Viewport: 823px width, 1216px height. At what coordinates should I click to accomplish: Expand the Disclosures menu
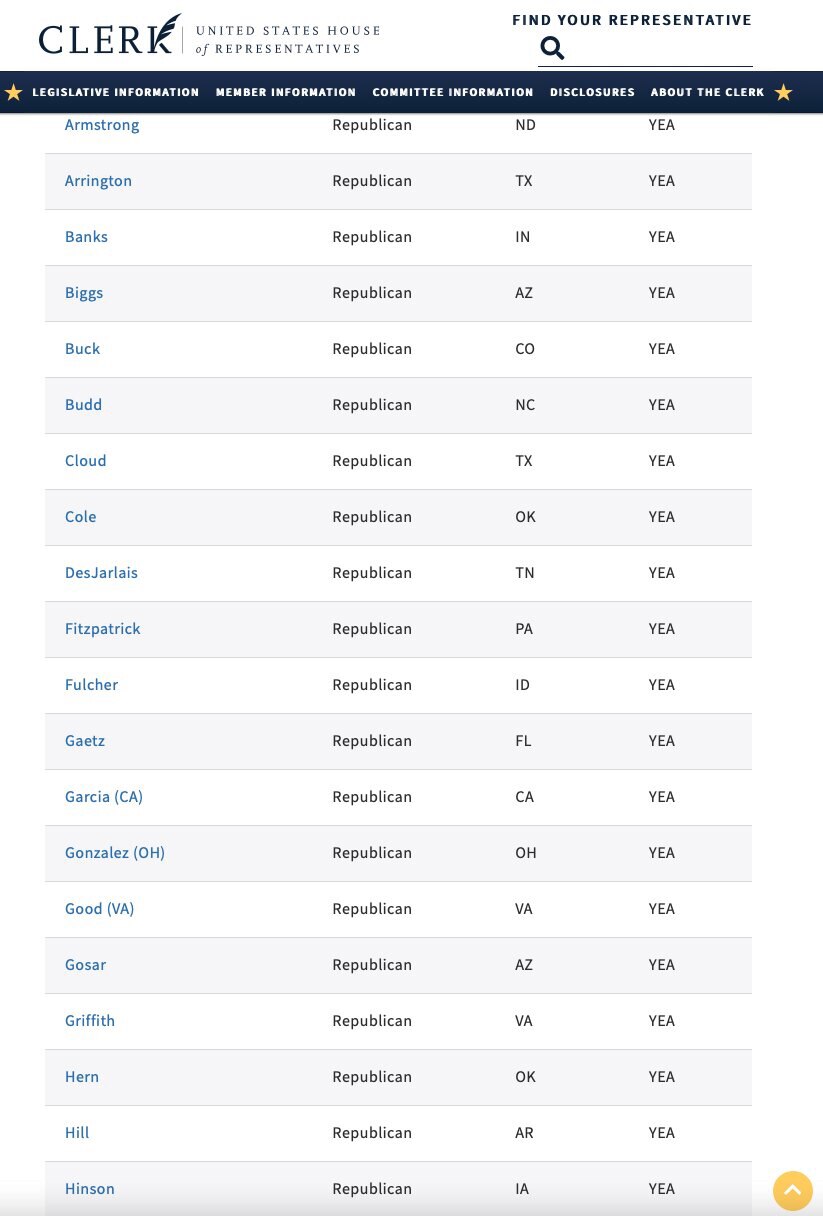tap(592, 92)
